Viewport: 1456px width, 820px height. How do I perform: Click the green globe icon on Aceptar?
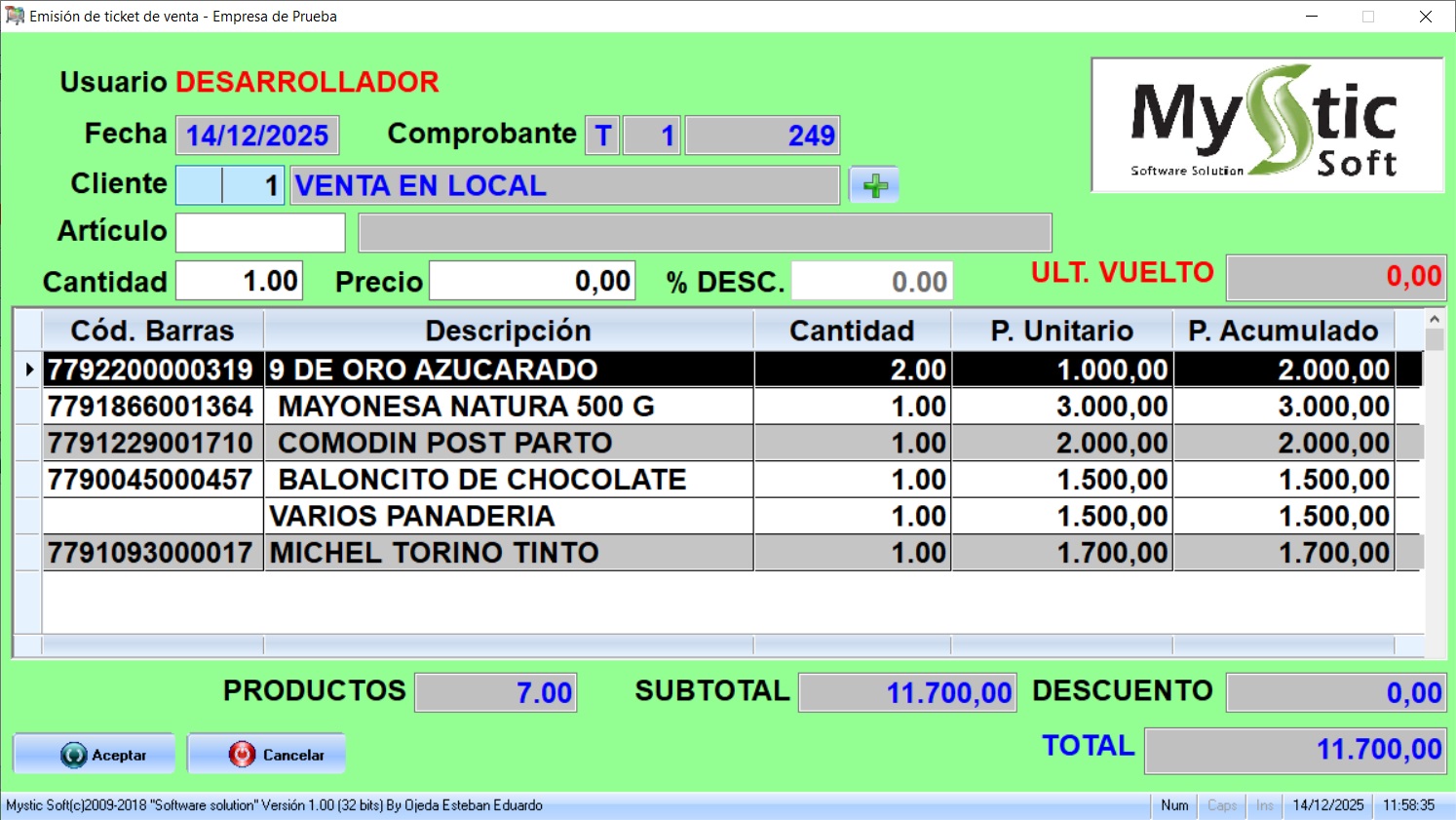[x=72, y=753]
